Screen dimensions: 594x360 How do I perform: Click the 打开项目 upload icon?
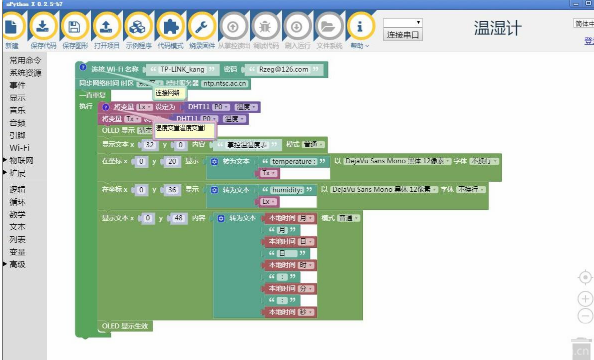[x=106, y=27]
